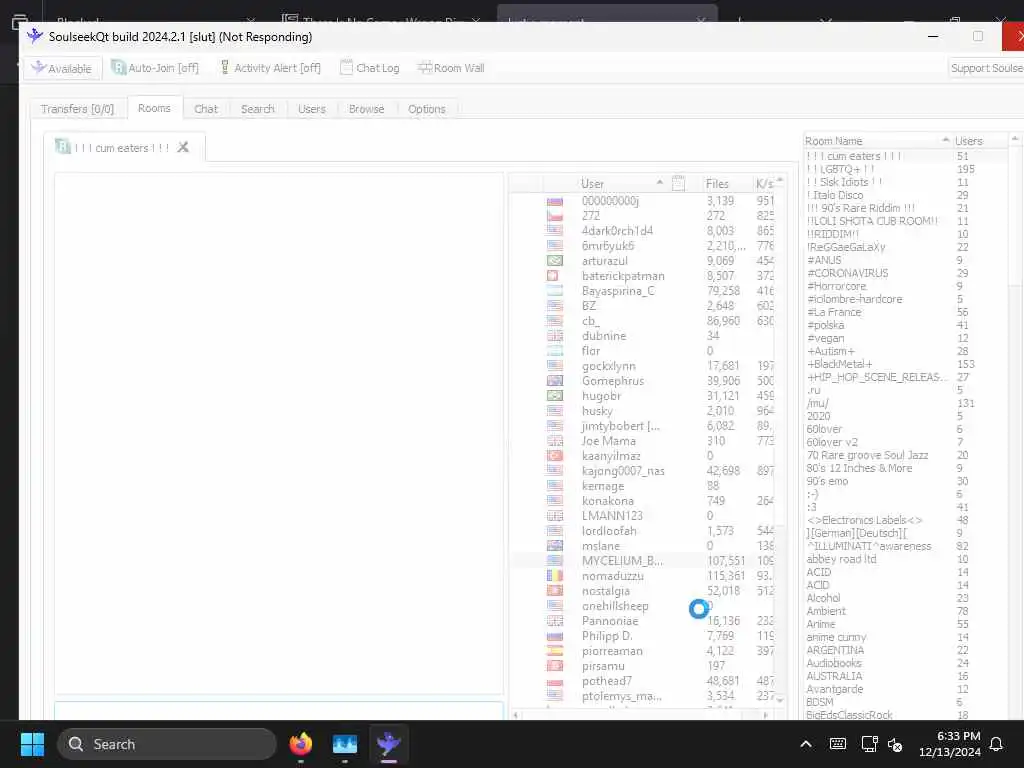
Task: Click the flag icon next to konakona
Action: coord(554,501)
